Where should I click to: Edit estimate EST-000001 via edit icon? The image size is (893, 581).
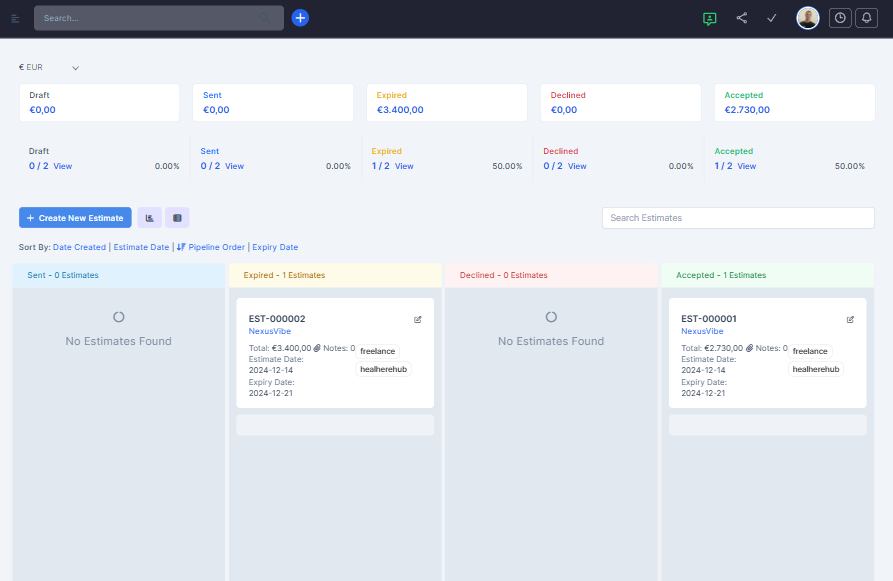[850, 320]
